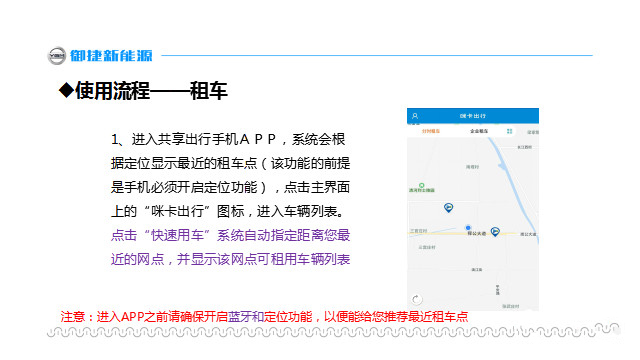Tap the blue current location dot
Viewport: 640px width, 360px height.
click(468, 227)
